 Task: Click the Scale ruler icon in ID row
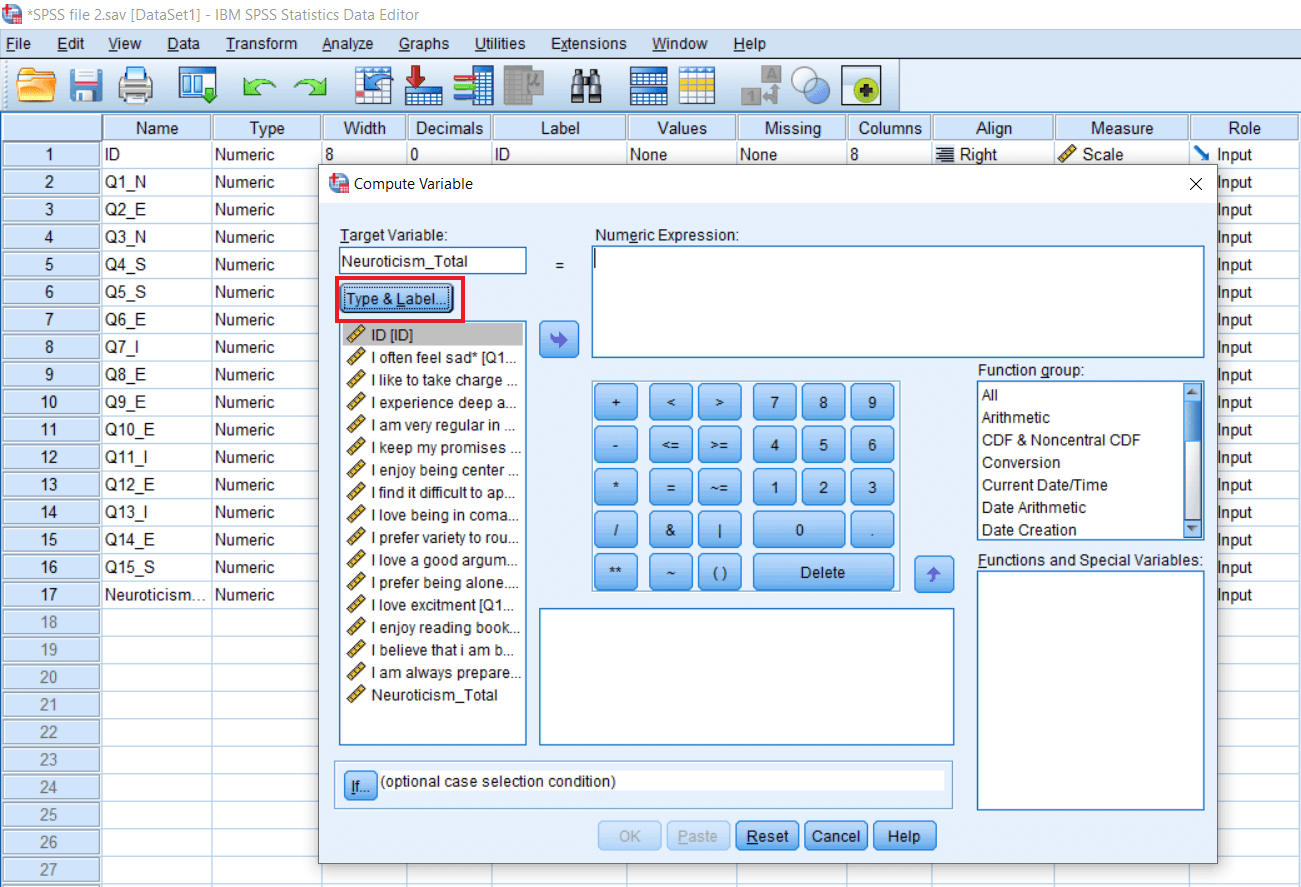click(1067, 155)
